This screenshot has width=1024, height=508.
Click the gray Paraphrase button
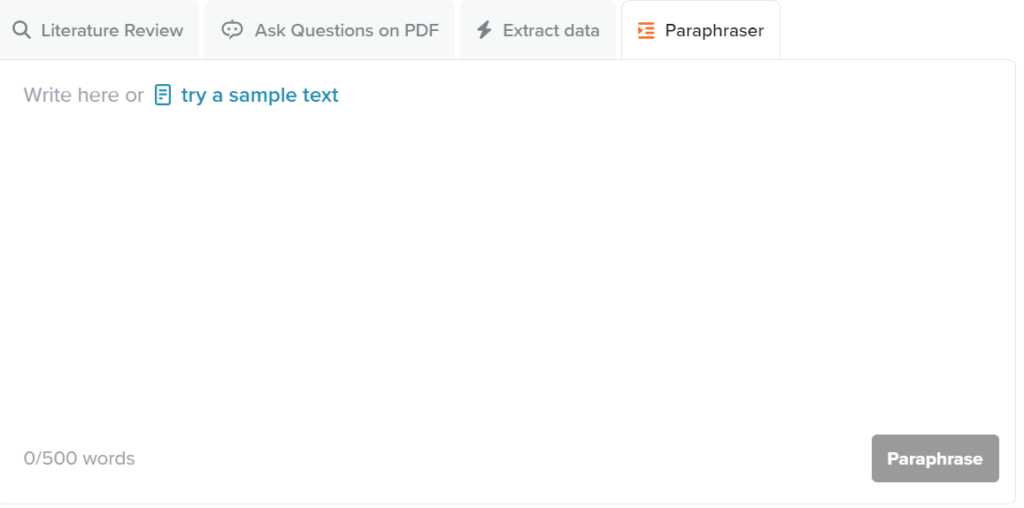coord(935,458)
